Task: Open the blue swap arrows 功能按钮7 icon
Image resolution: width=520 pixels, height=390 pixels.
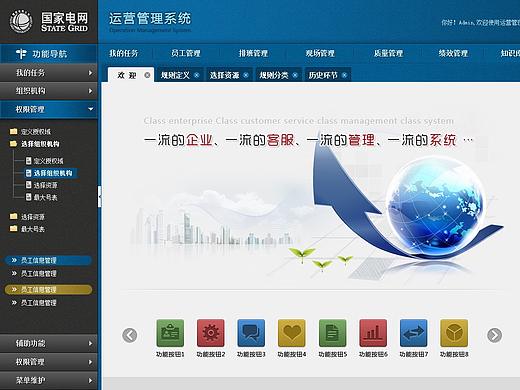Action: coord(413,333)
